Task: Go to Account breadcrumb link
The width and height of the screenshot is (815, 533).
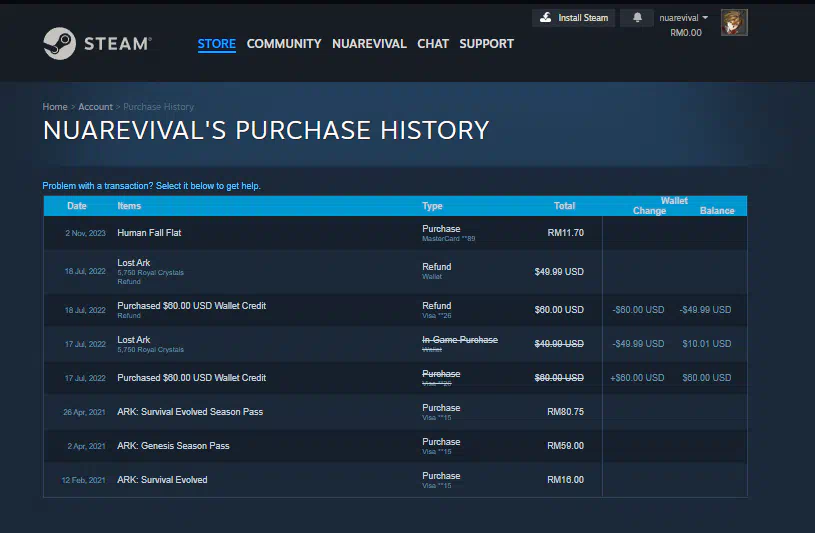Action: [x=95, y=107]
